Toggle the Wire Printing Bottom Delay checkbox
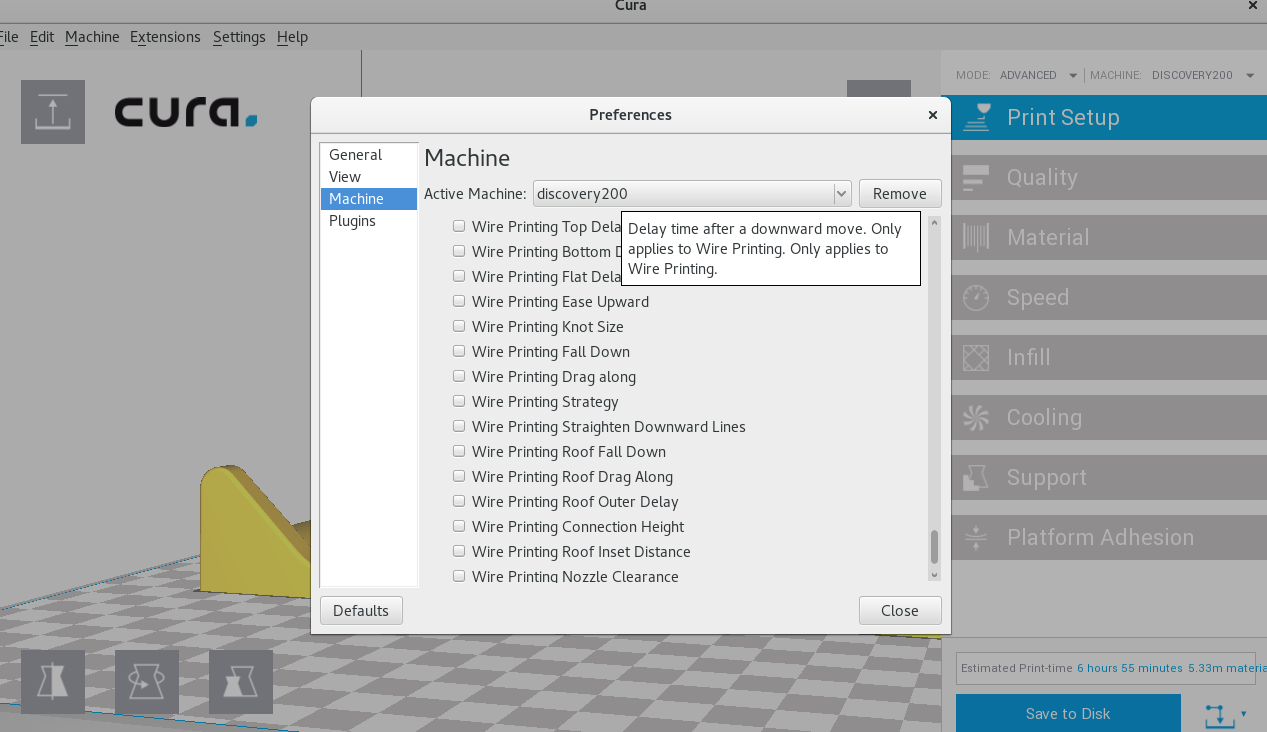This screenshot has height=732, width=1267. (x=459, y=251)
